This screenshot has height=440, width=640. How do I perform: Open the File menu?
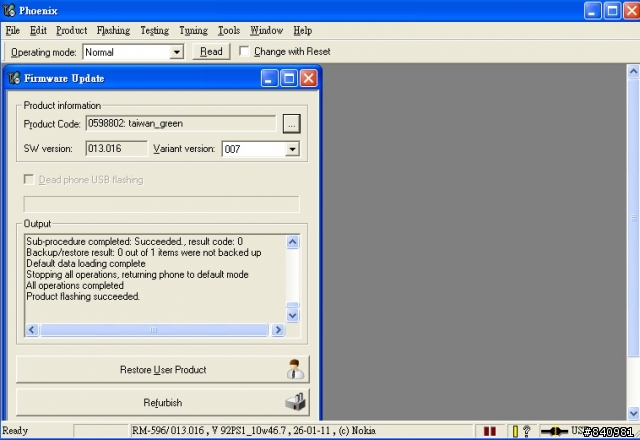pos(13,31)
